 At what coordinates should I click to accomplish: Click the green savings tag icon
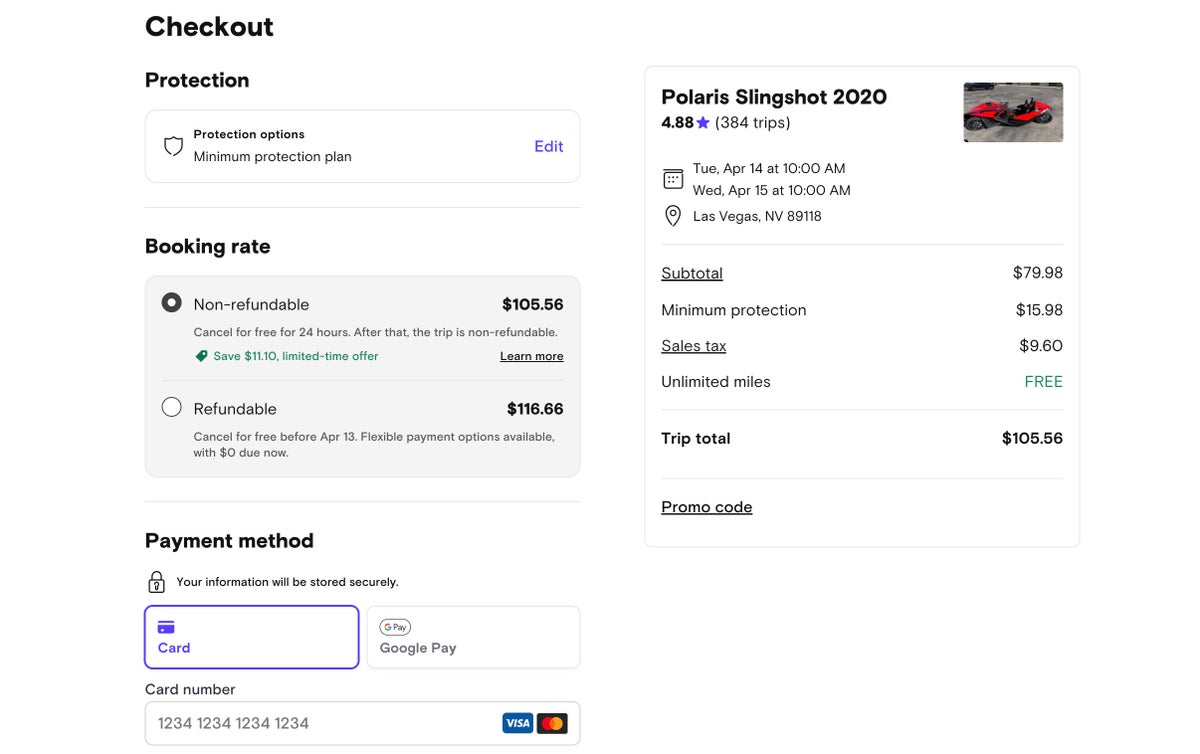(x=201, y=356)
